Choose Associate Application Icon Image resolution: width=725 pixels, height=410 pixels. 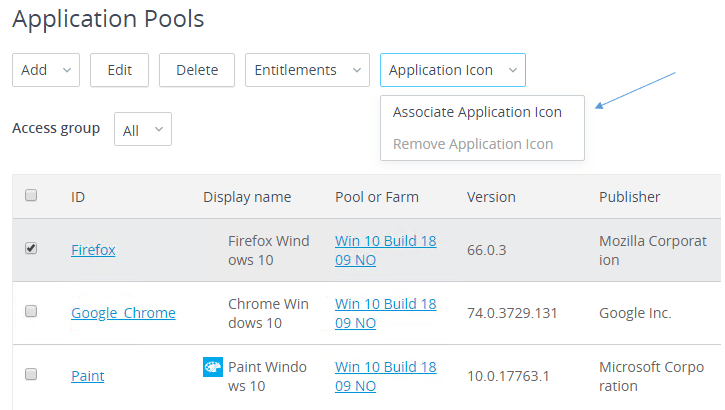(477, 112)
